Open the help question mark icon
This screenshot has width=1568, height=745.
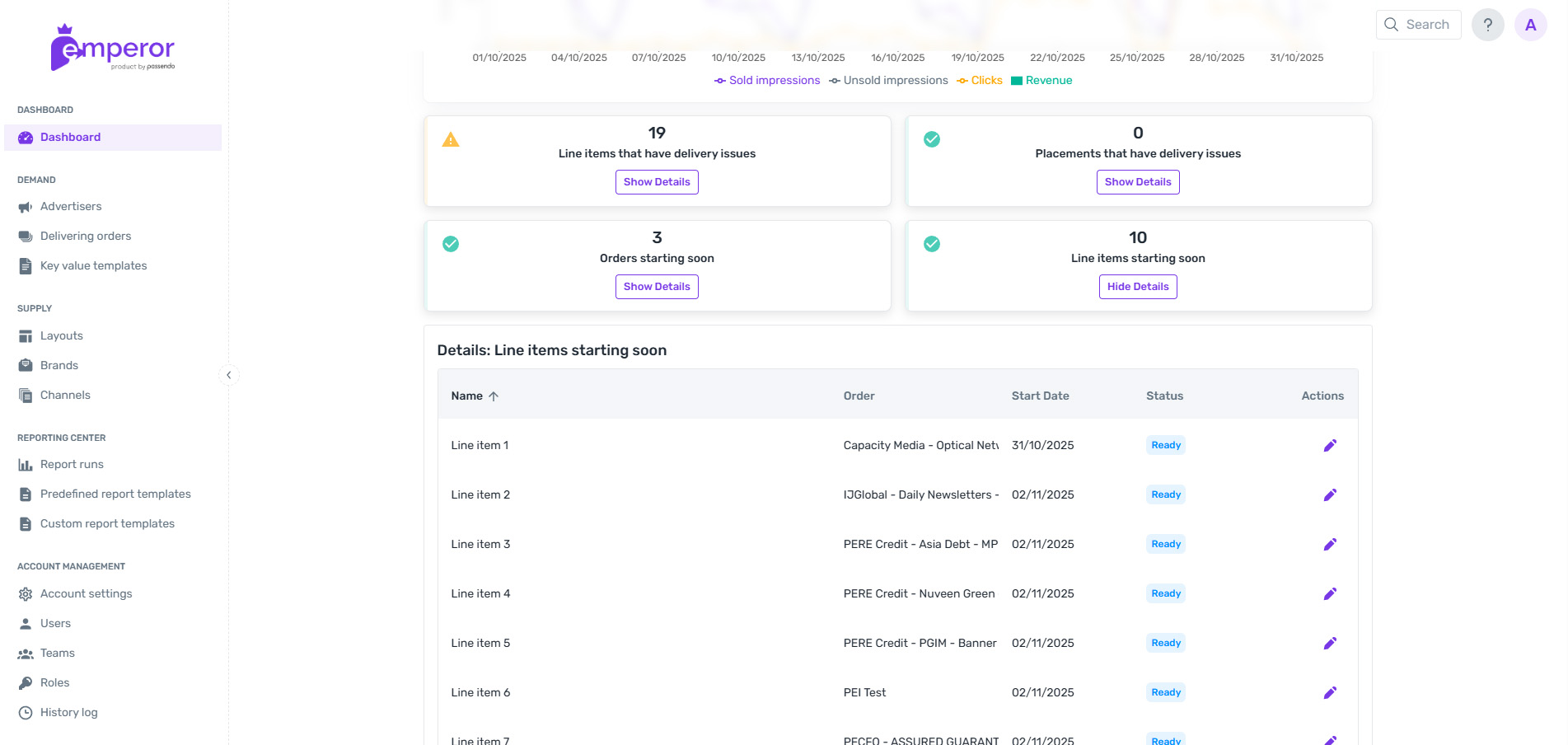tap(1487, 25)
